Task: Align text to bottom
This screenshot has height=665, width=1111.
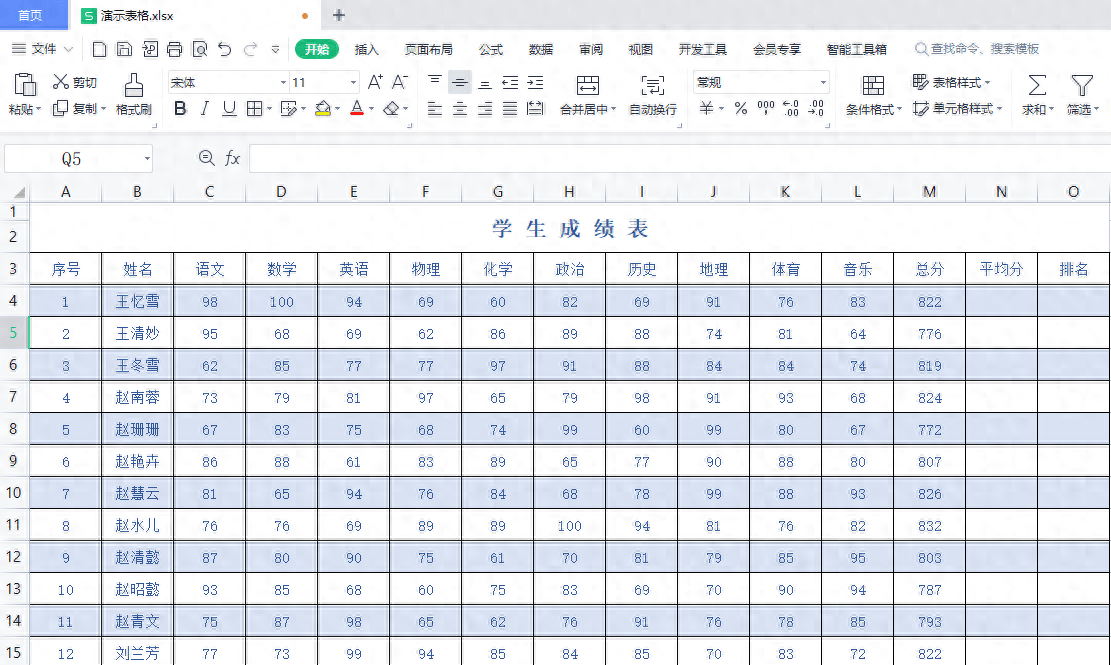Action: point(485,82)
